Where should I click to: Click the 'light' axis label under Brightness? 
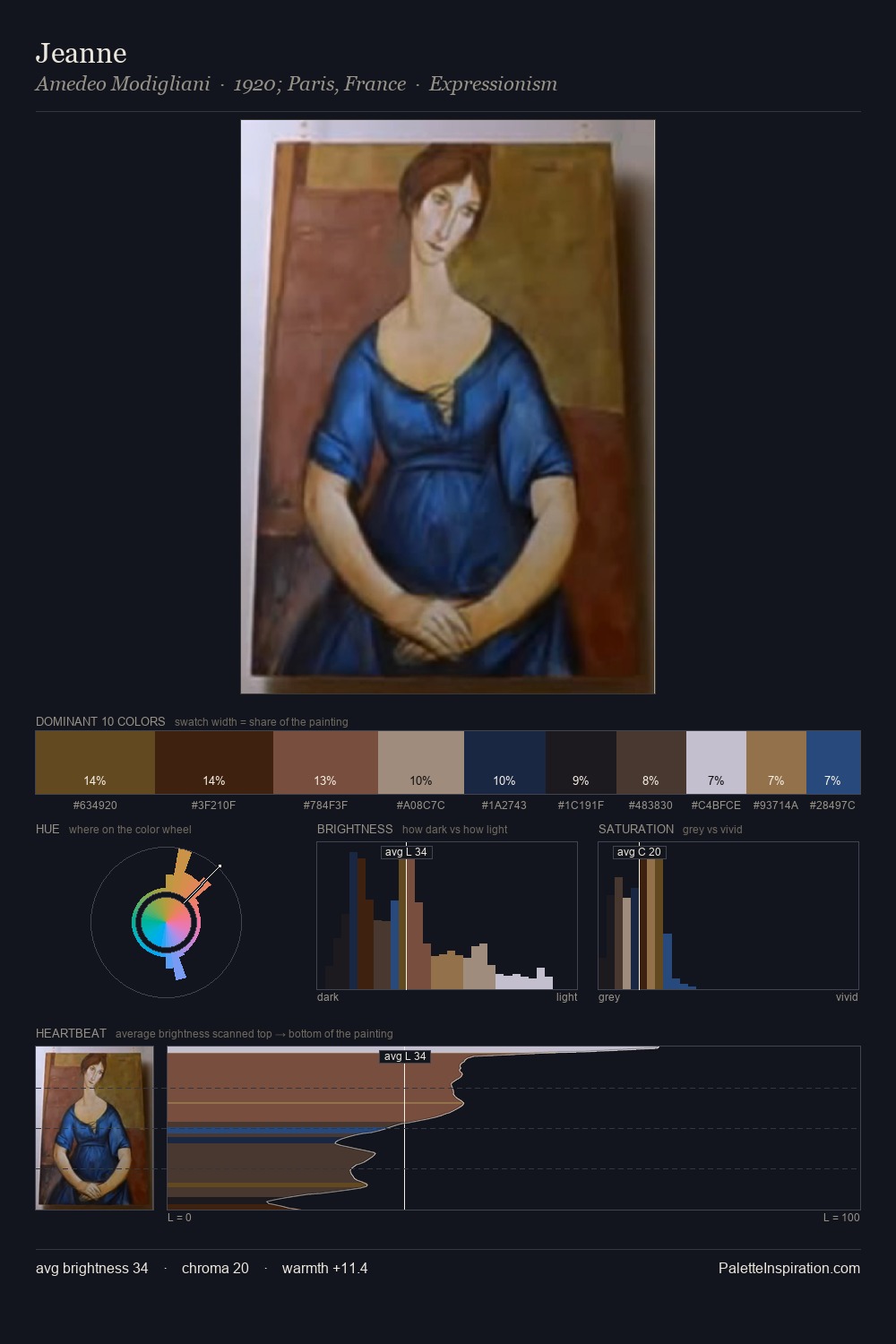click(x=567, y=996)
